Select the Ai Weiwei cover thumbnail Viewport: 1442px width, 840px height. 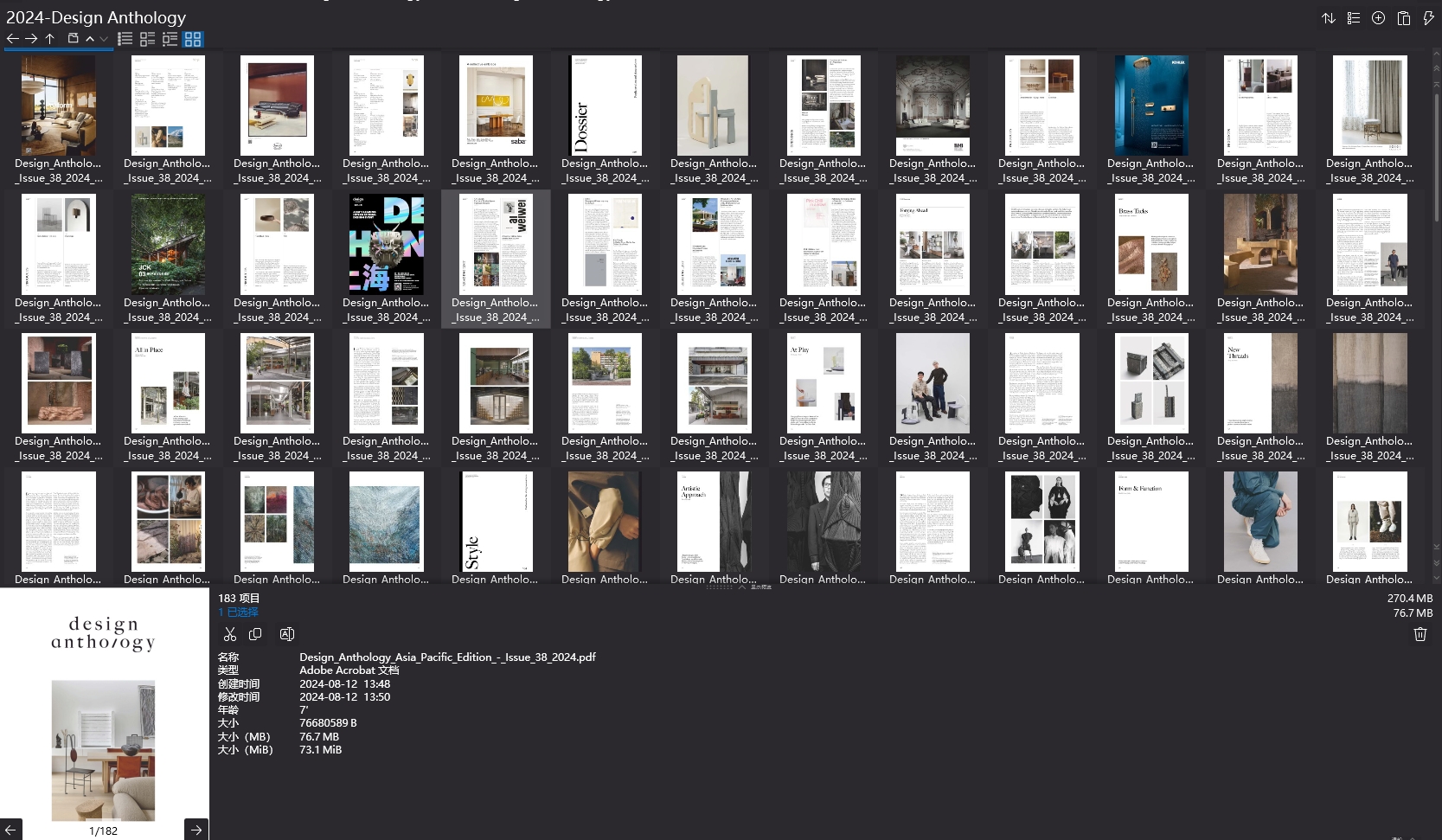click(495, 245)
